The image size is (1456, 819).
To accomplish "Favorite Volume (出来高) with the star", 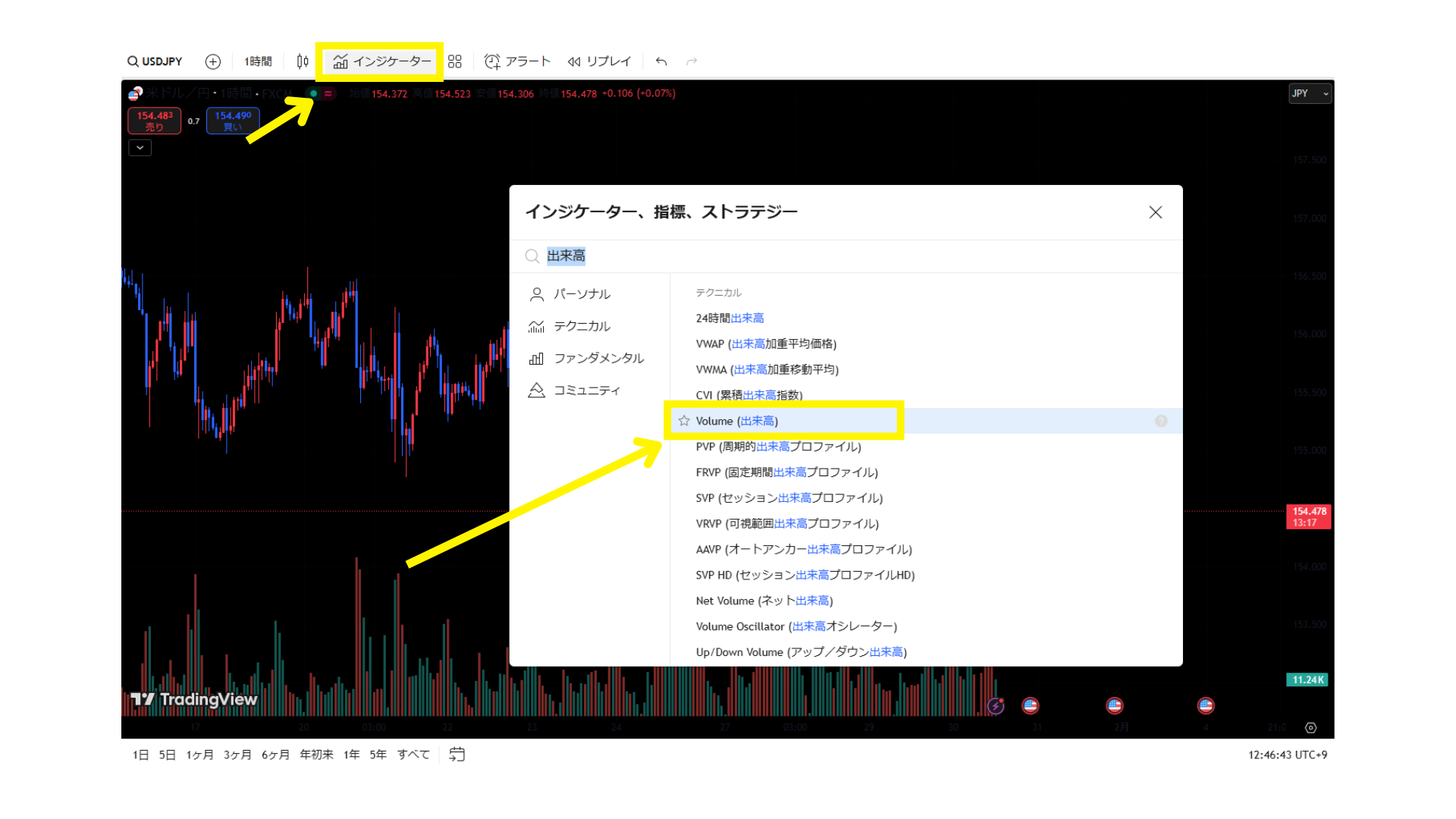I will pos(684,421).
